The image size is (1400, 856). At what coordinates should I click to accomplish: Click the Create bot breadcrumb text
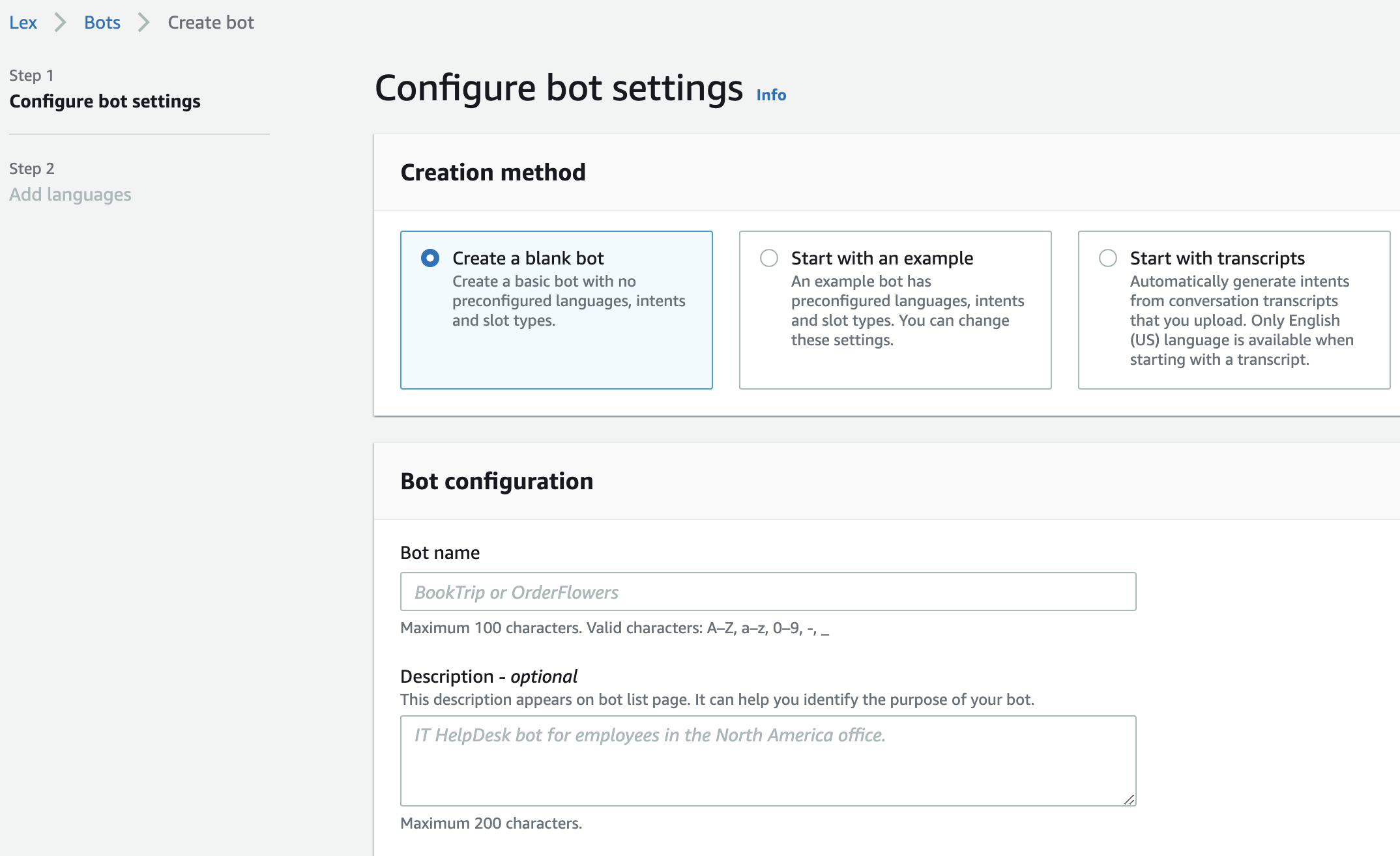[x=211, y=23]
